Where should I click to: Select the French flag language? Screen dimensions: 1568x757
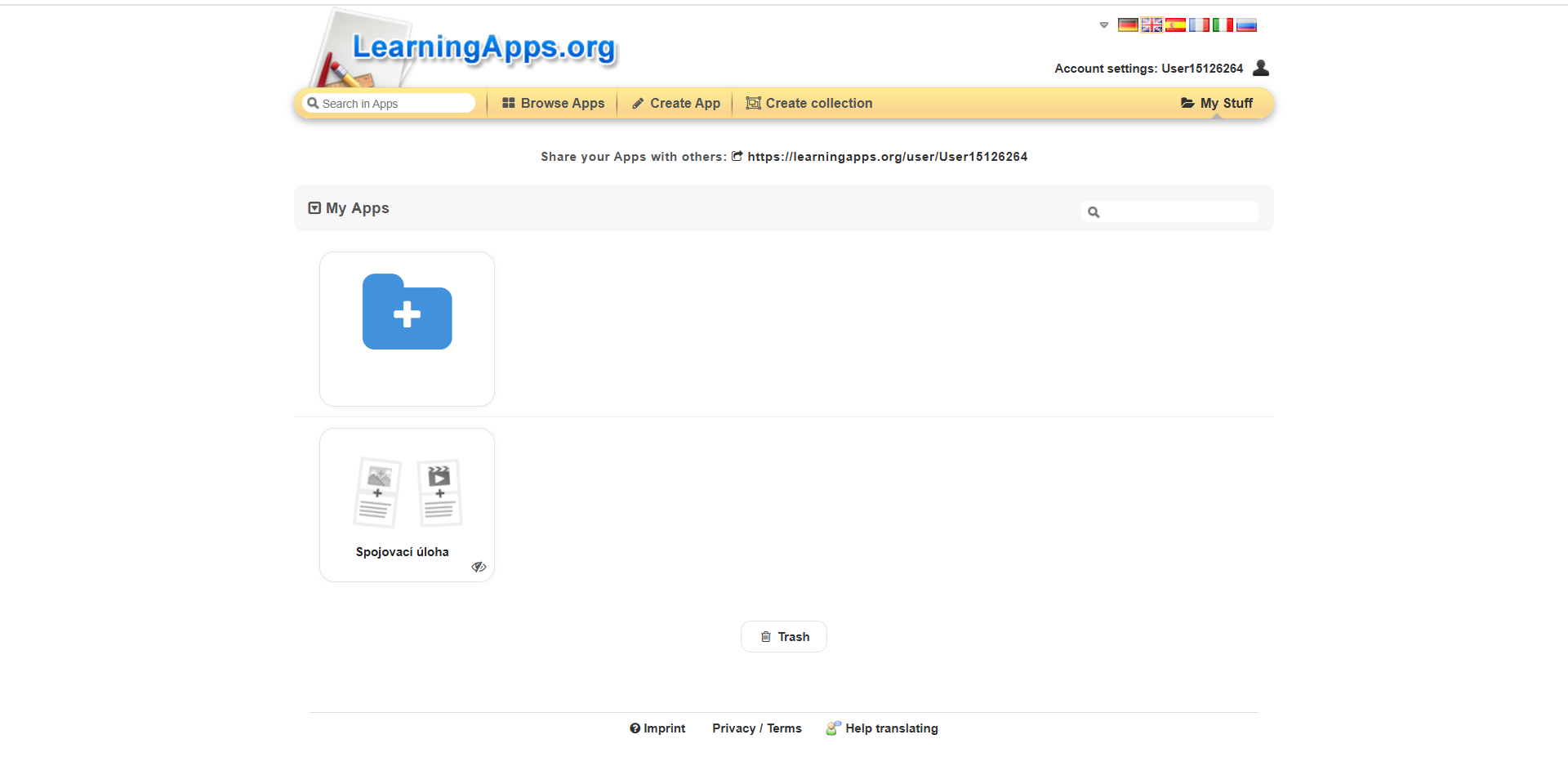[1199, 25]
